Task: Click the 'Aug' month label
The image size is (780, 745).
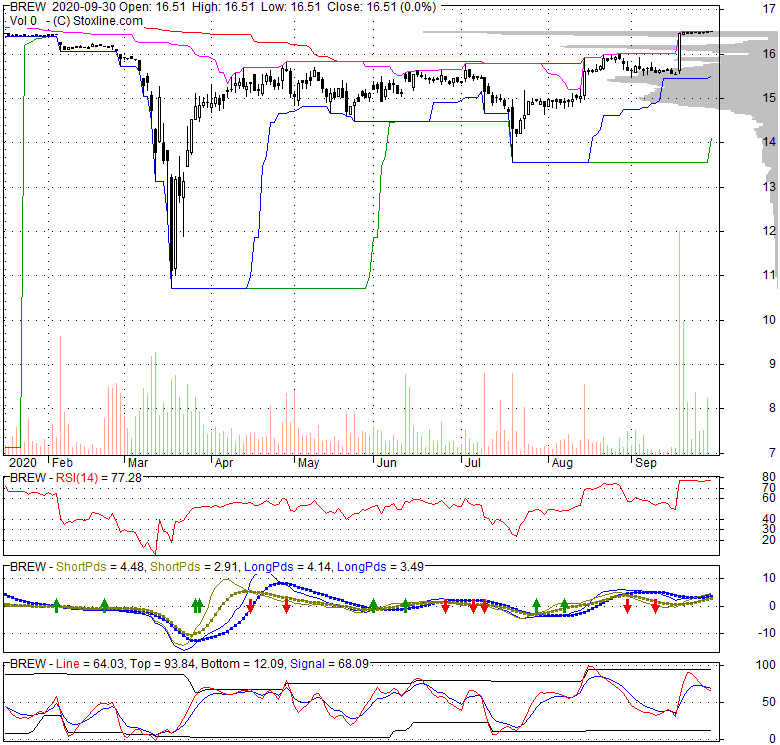Action: [562, 463]
